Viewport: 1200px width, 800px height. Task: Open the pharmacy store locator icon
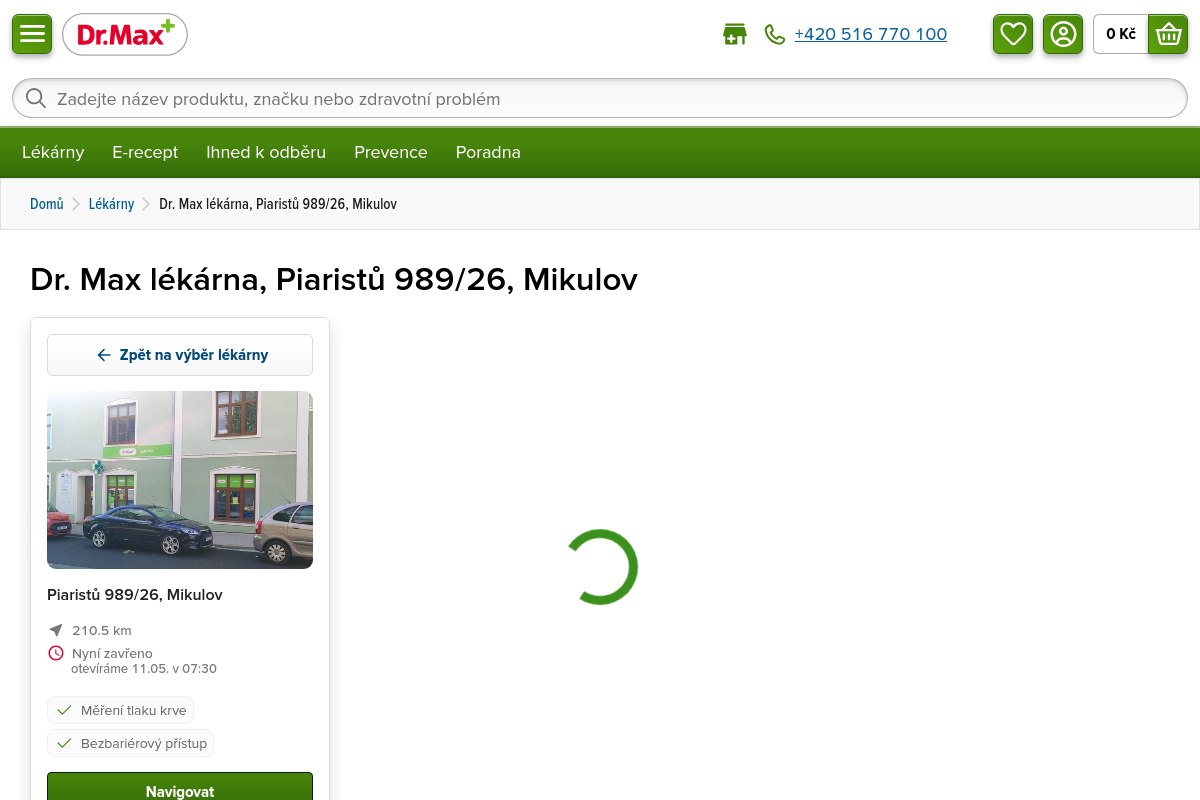click(735, 34)
